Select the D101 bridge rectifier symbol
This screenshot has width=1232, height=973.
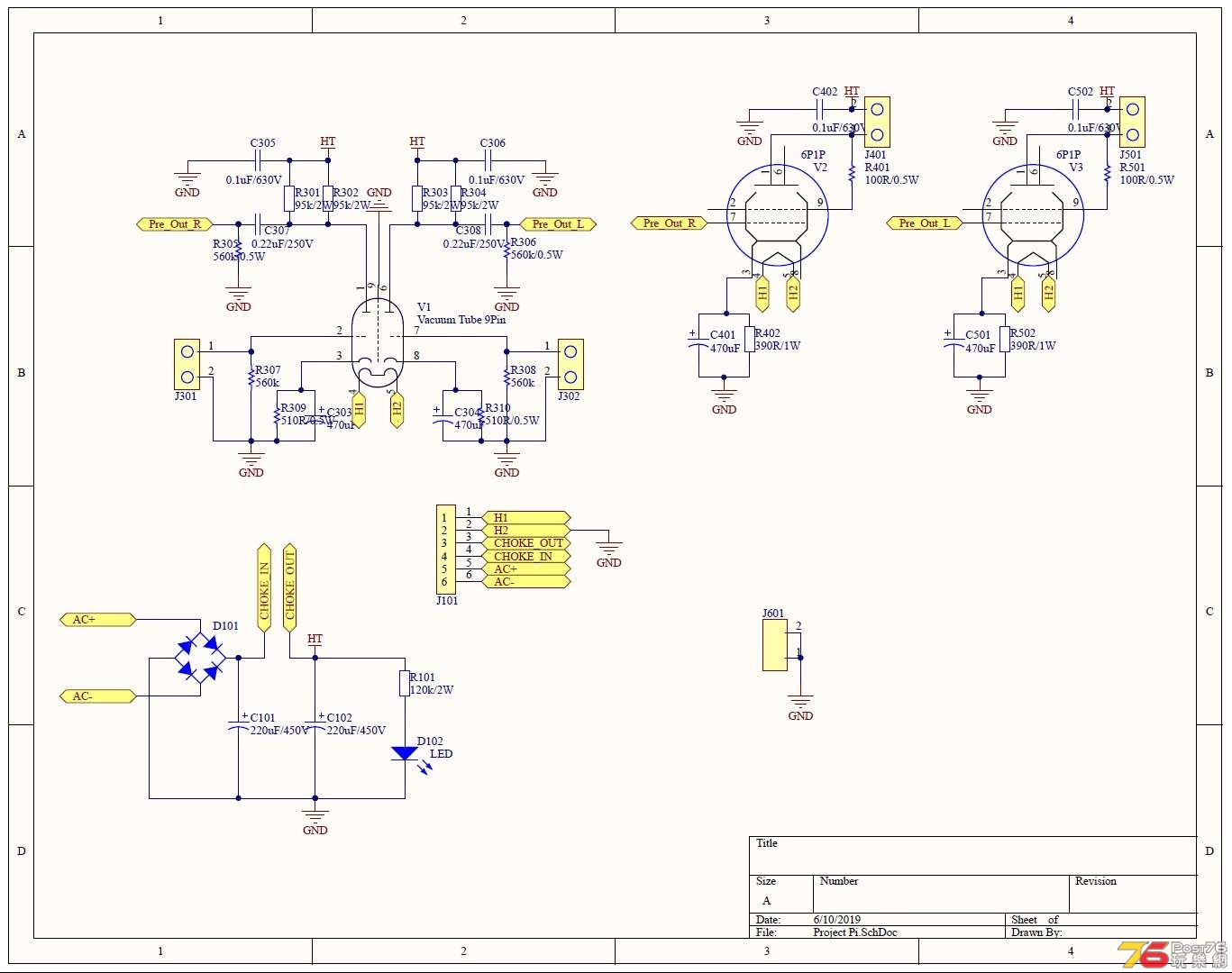click(200, 658)
